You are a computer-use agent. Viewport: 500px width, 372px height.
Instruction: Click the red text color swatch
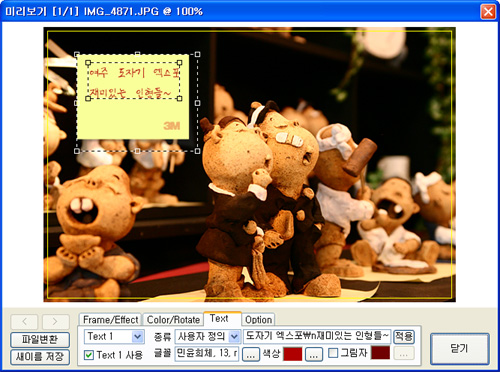pyautogui.click(x=292, y=354)
